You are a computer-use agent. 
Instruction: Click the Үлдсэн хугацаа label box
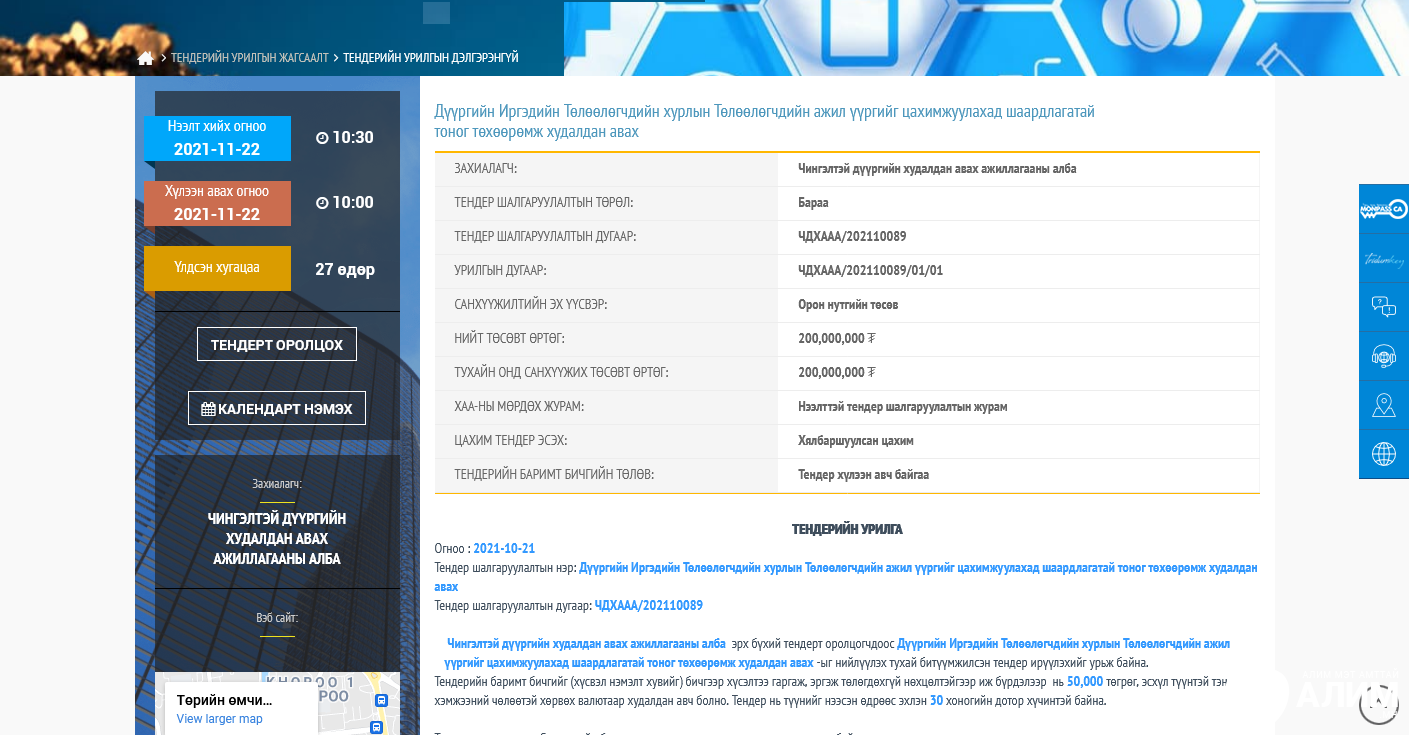(x=217, y=268)
